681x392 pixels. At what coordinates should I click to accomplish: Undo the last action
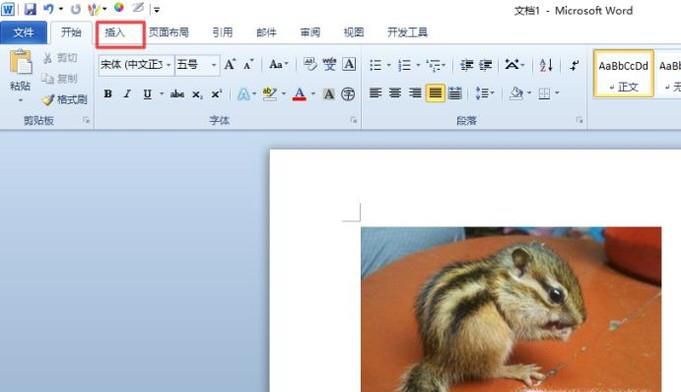(x=49, y=9)
